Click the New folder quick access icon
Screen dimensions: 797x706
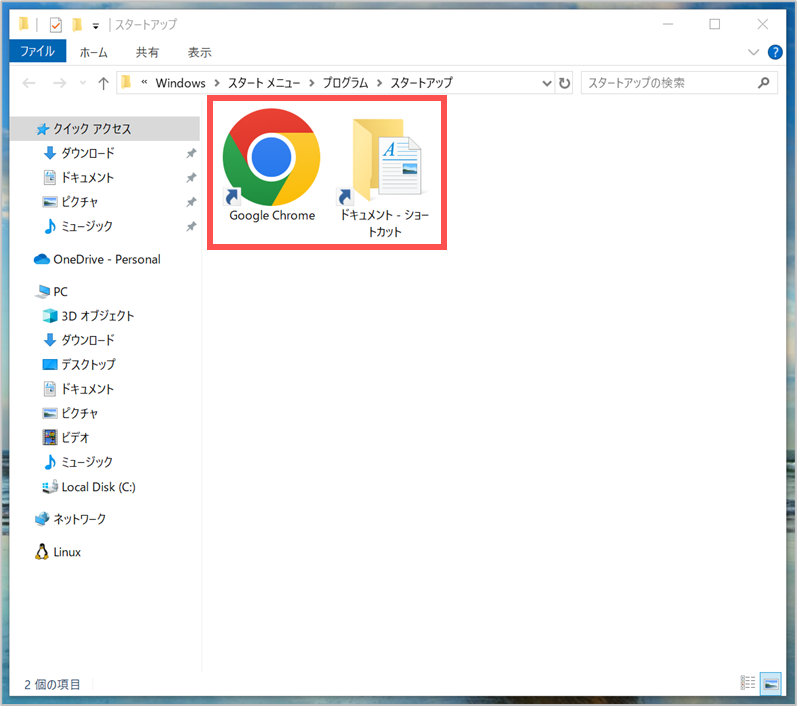point(77,24)
